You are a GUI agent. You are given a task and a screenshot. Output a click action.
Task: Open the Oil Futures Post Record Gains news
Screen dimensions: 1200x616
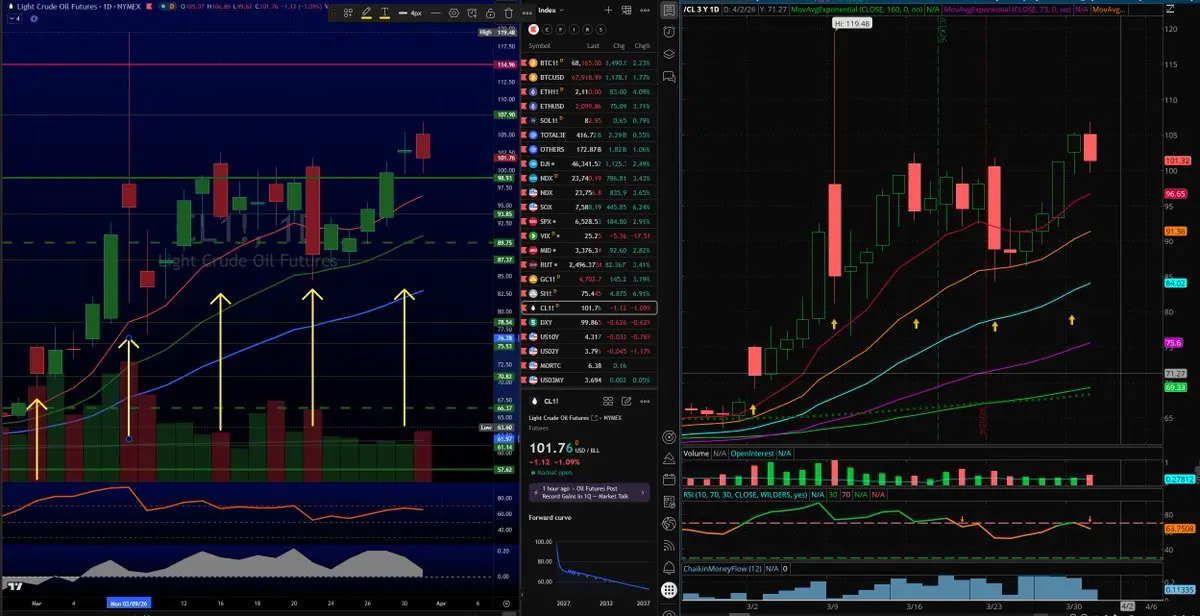click(x=589, y=492)
